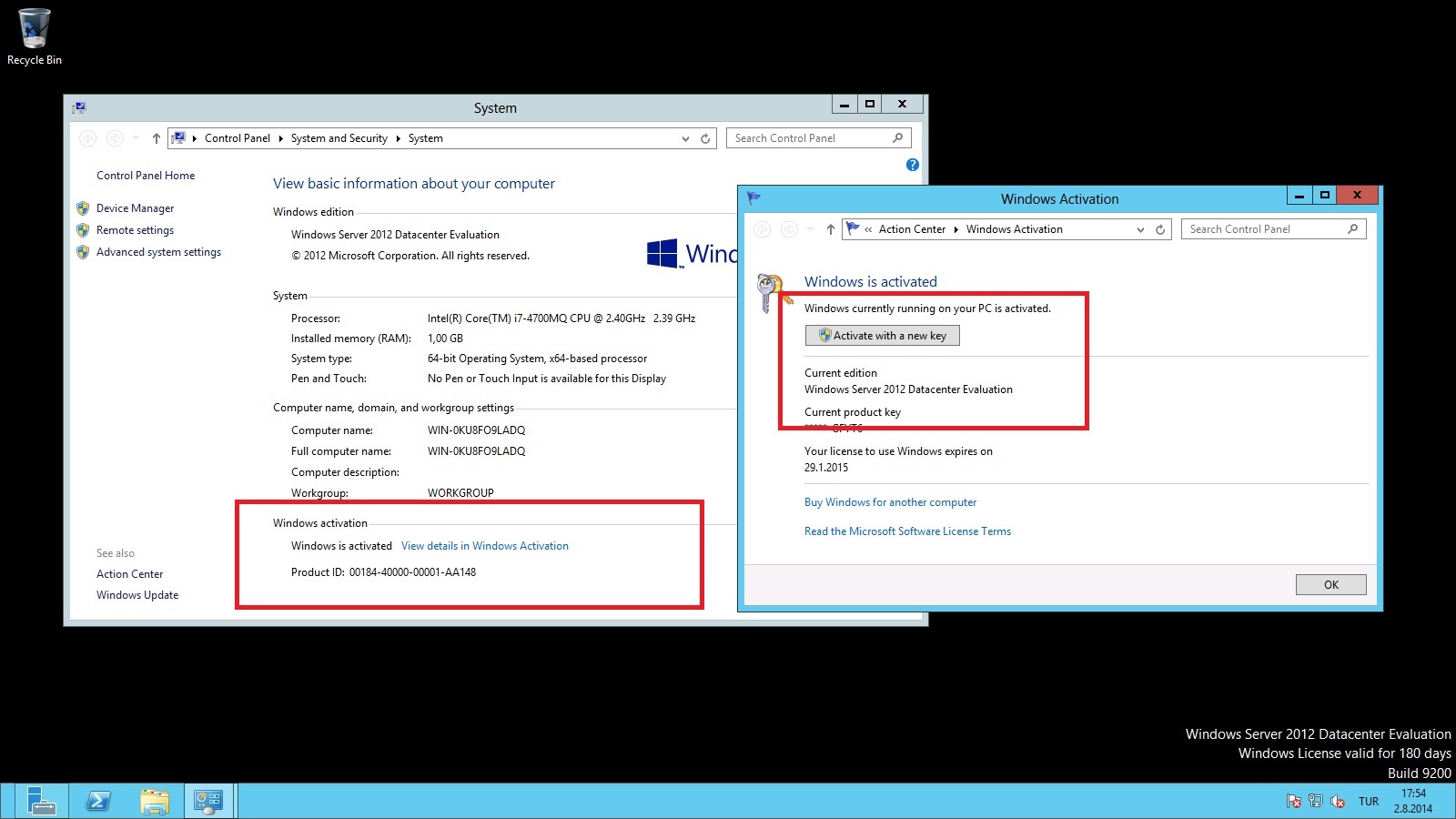Image resolution: width=1456 pixels, height=819 pixels.
Task: Click the Windows Server 2012 Datacenter Evaluation edition text
Action: [395, 235]
